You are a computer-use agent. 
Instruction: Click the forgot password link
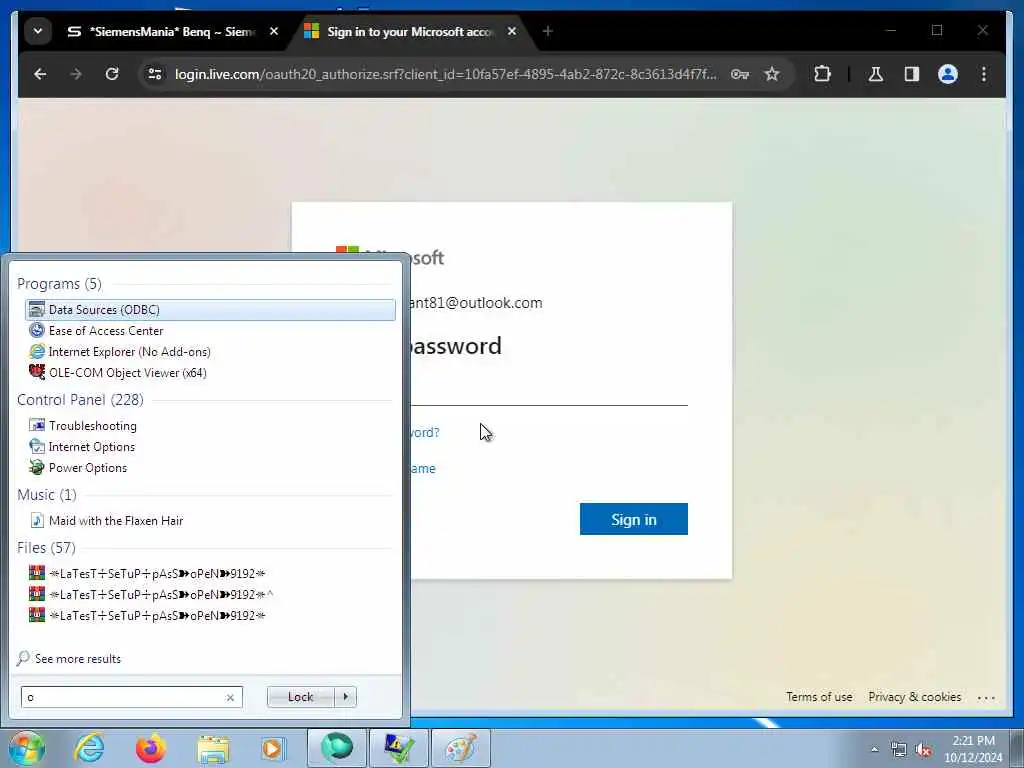424,432
